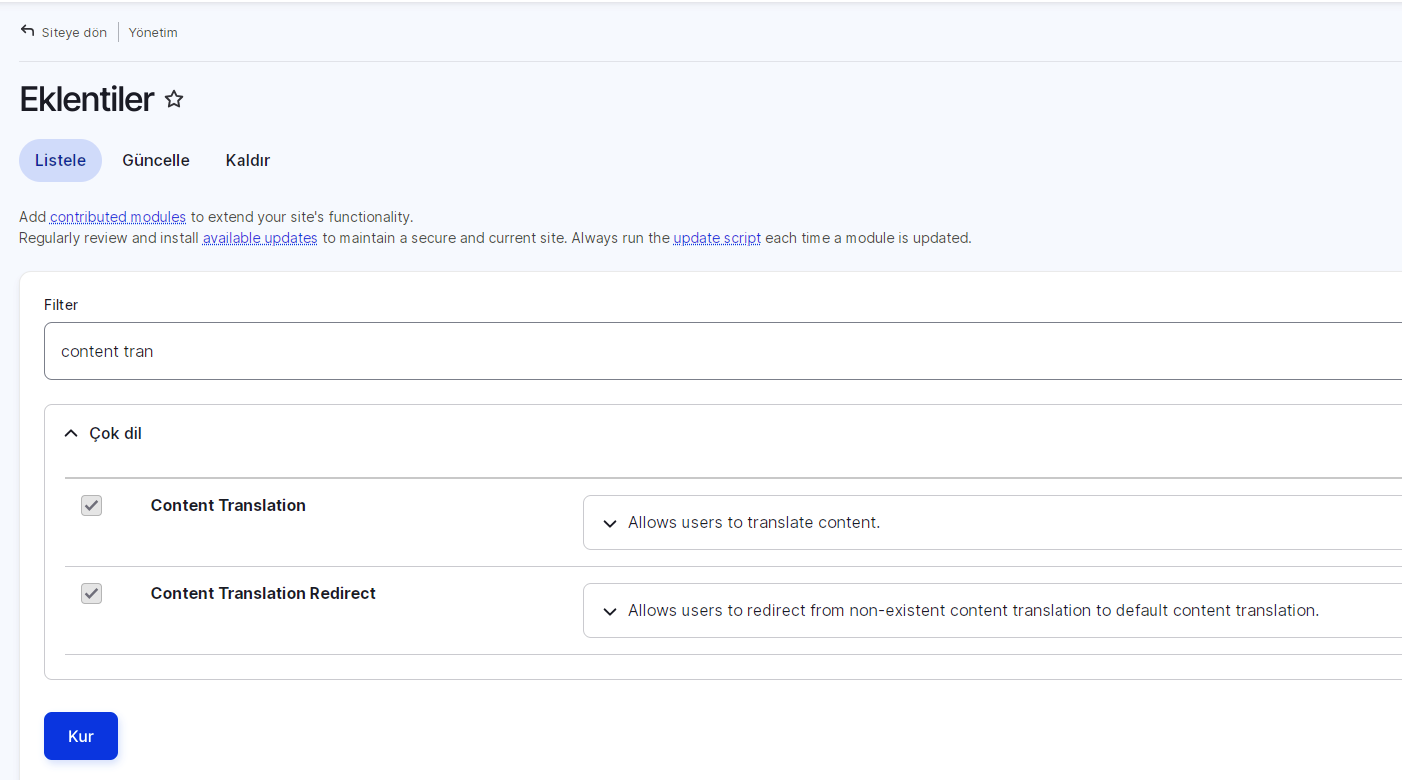Go to the Kaldır tab
Viewport: 1402px width, 780px height.
point(248,160)
